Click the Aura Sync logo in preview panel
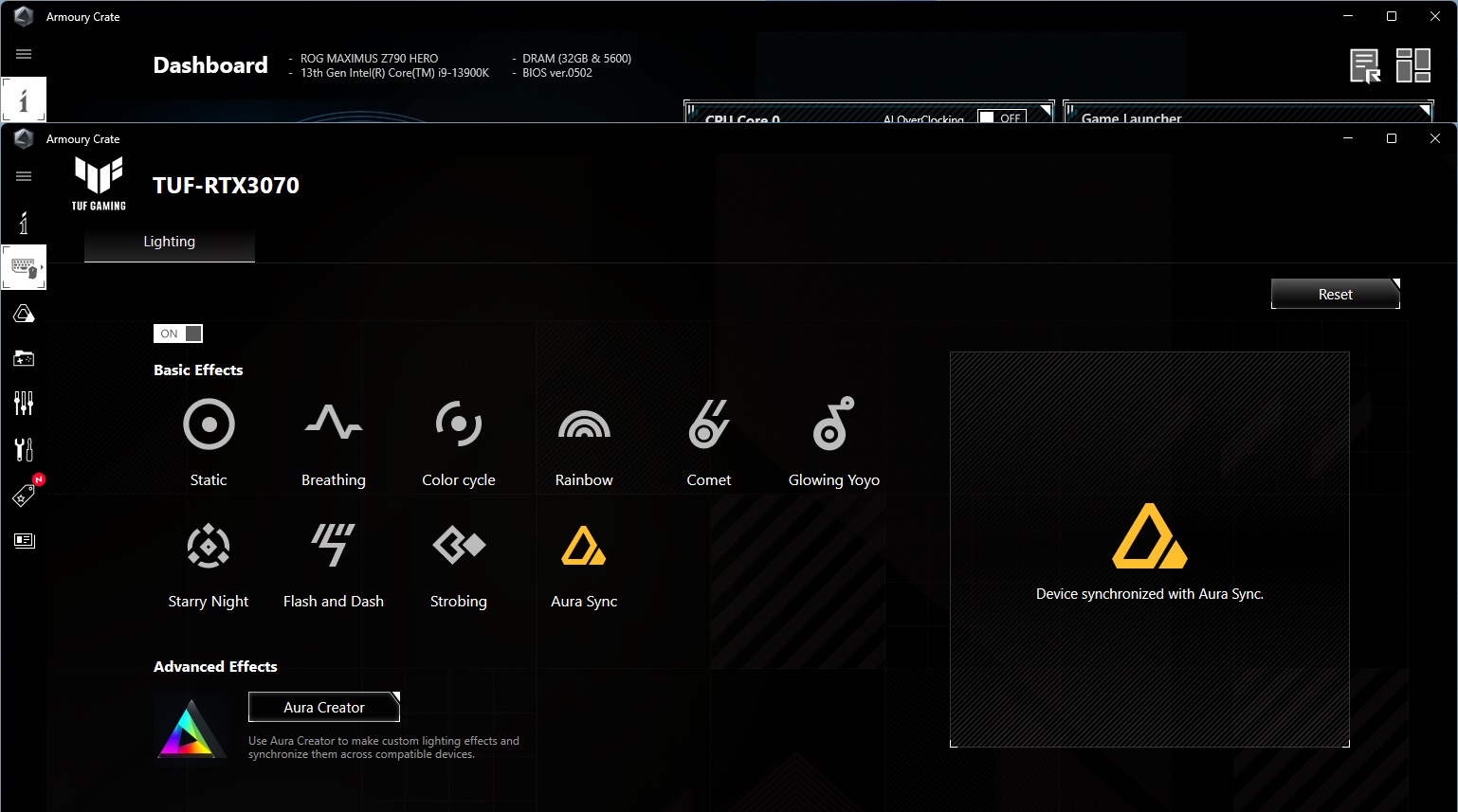Viewport: 1458px width, 812px height. tap(1149, 536)
